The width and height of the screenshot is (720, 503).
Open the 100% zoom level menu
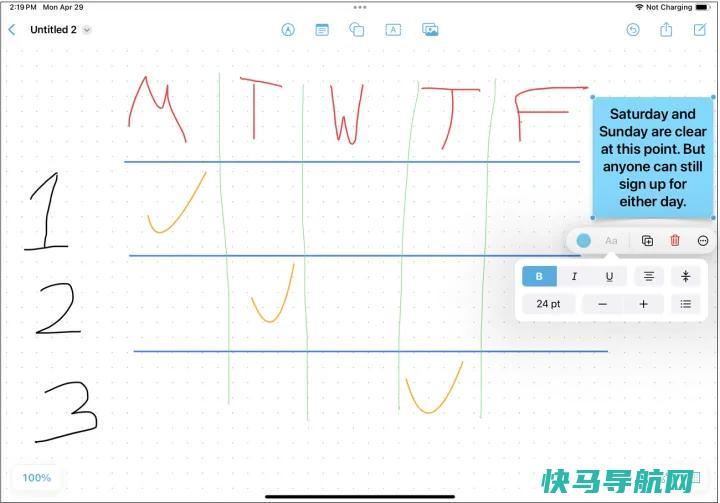tap(37, 478)
